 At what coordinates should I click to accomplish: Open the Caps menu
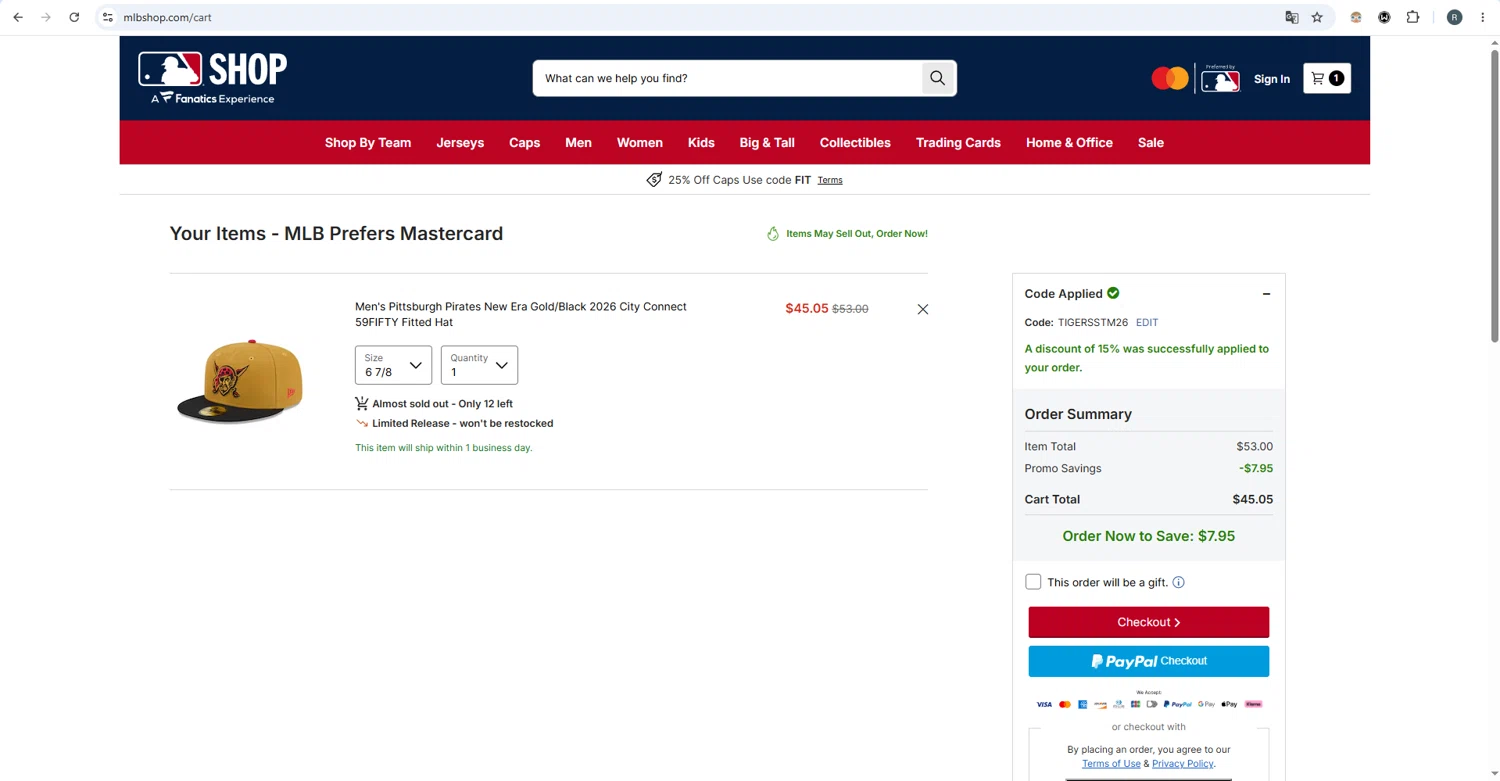click(524, 143)
